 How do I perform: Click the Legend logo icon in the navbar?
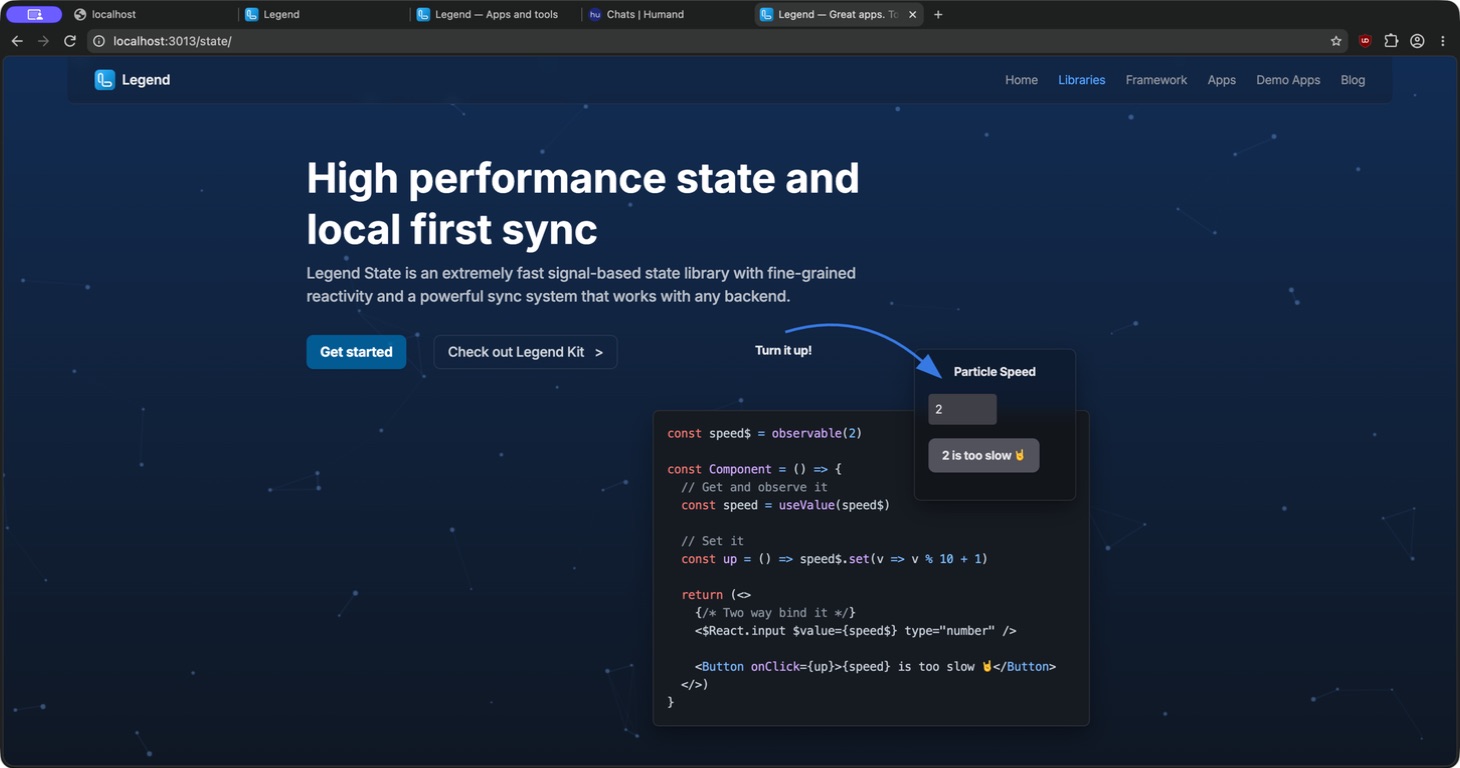point(105,80)
